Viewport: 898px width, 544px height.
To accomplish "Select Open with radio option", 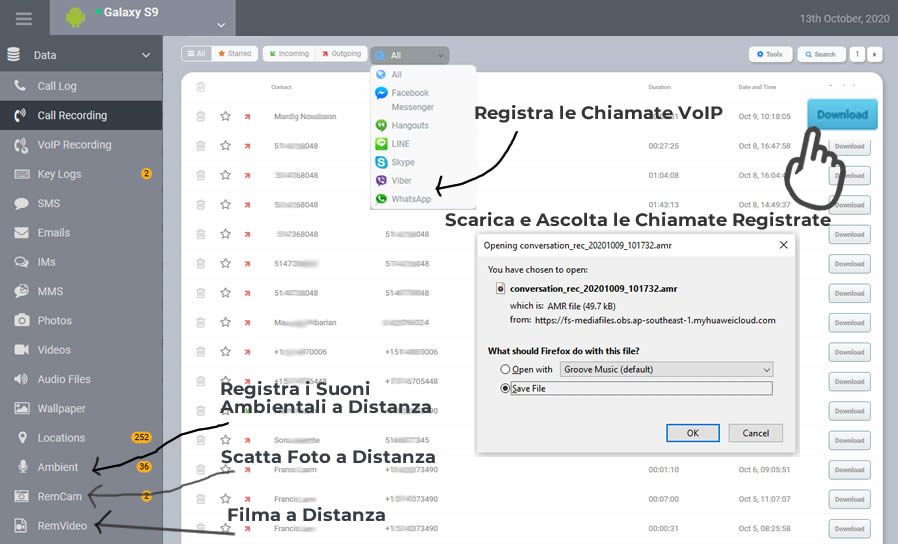I will tap(505, 369).
